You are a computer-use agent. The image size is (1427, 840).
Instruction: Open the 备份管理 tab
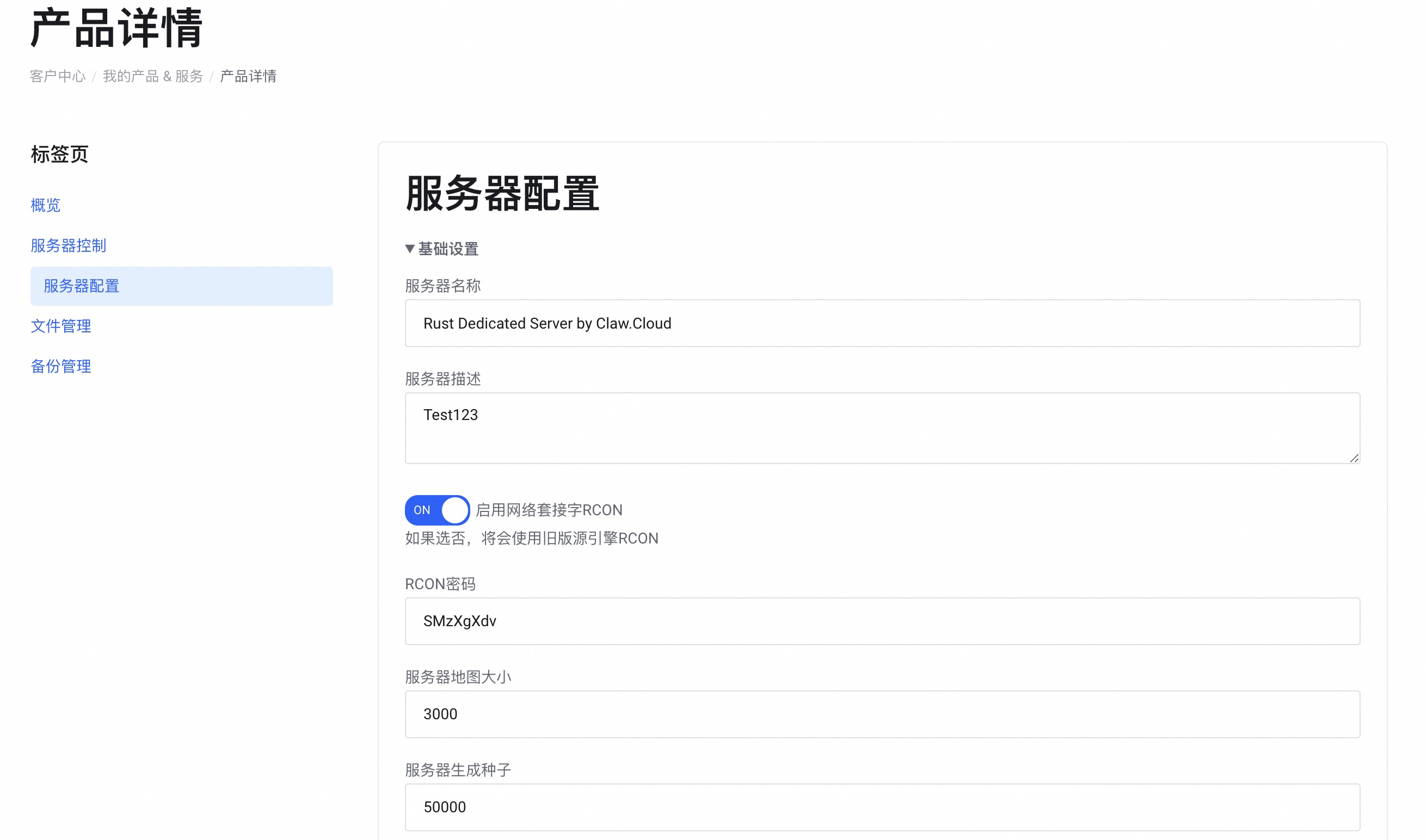click(60, 366)
